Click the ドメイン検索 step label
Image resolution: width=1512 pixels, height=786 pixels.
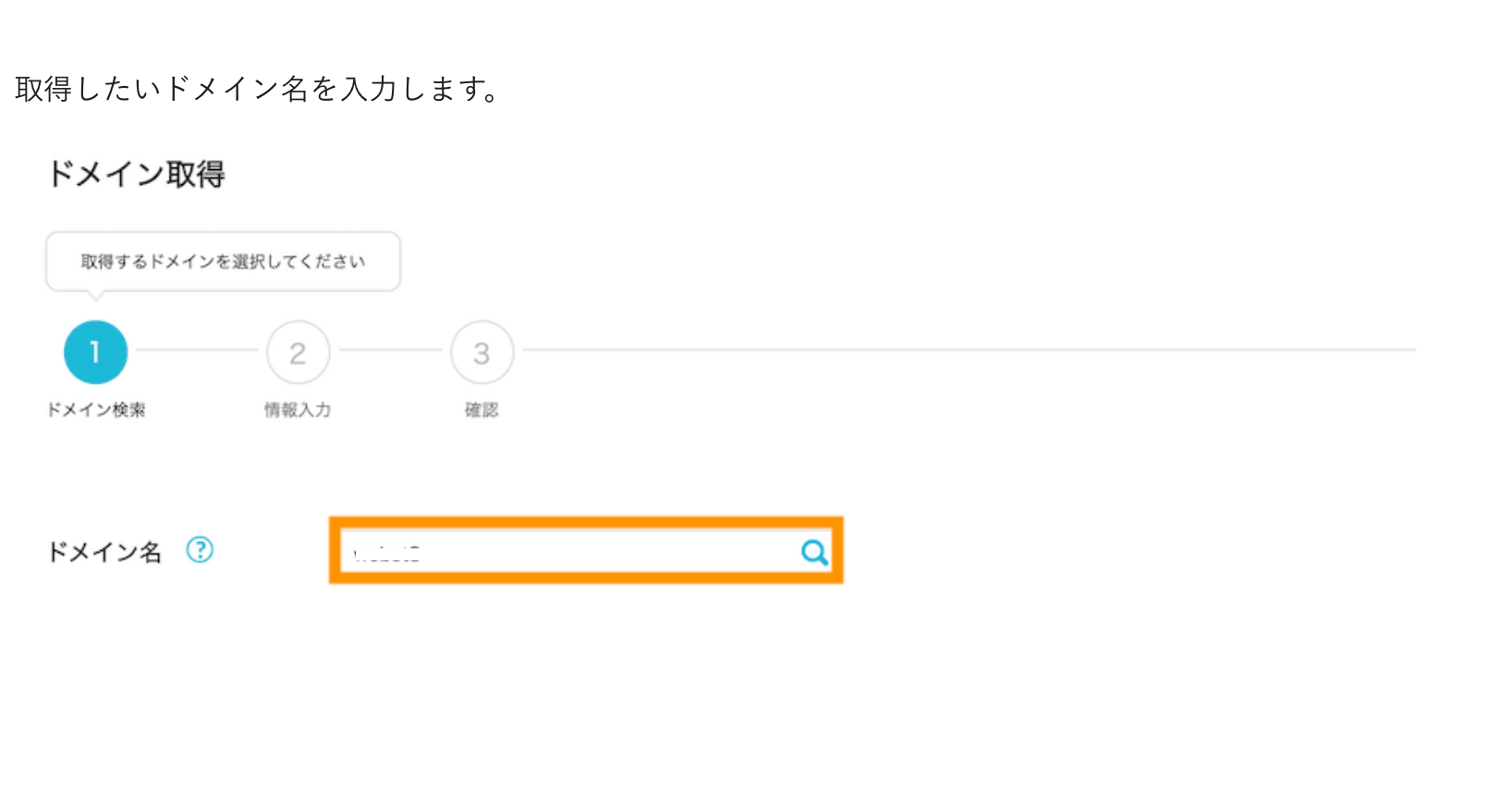coord(96,410)
